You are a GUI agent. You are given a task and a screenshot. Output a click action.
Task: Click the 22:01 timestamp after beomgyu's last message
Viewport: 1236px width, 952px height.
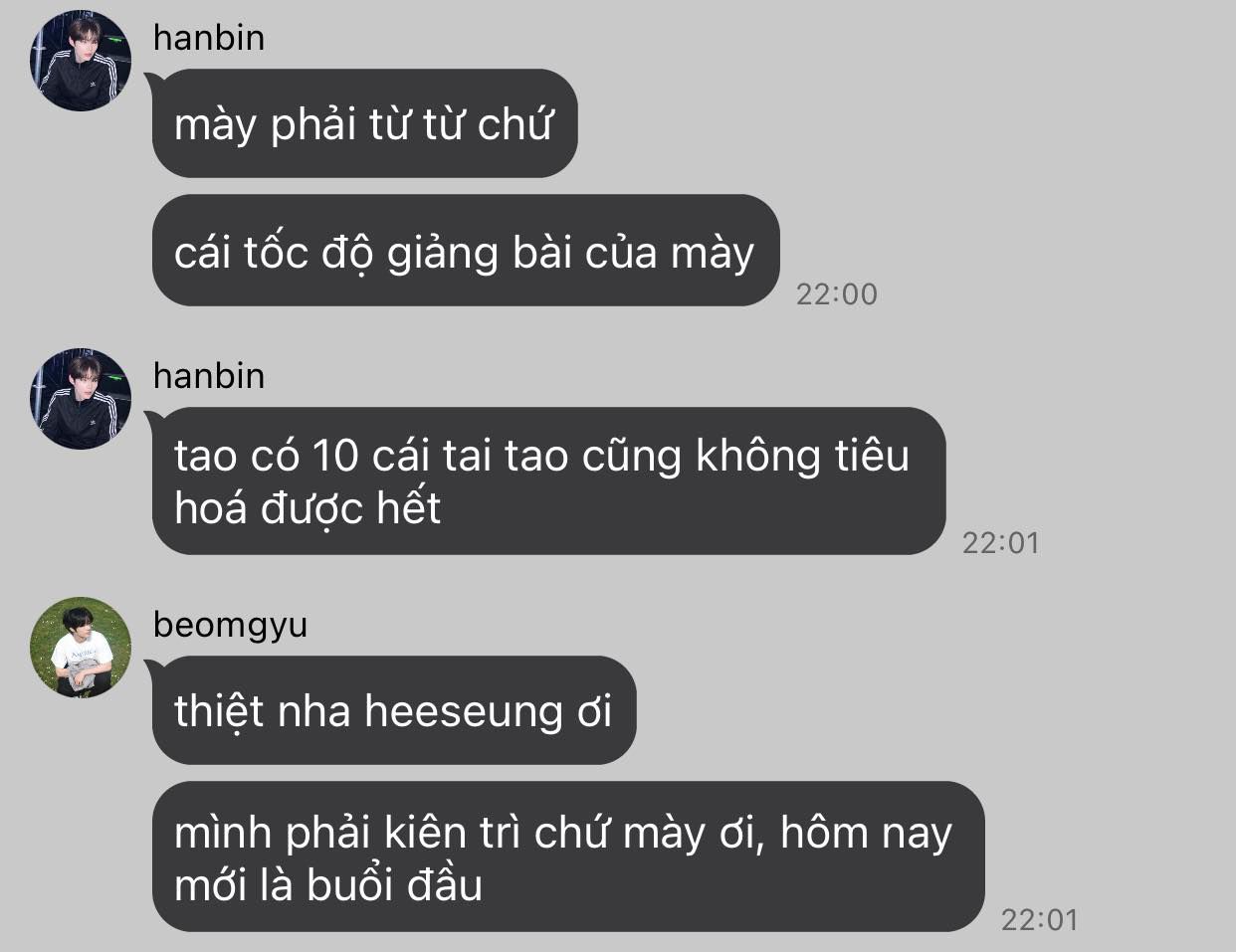tap(1040, 919)
